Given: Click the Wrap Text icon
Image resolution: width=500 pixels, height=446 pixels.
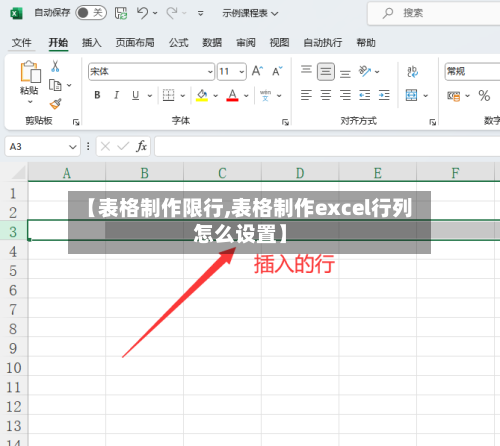Looking at the screenshot, I should 413,71.
